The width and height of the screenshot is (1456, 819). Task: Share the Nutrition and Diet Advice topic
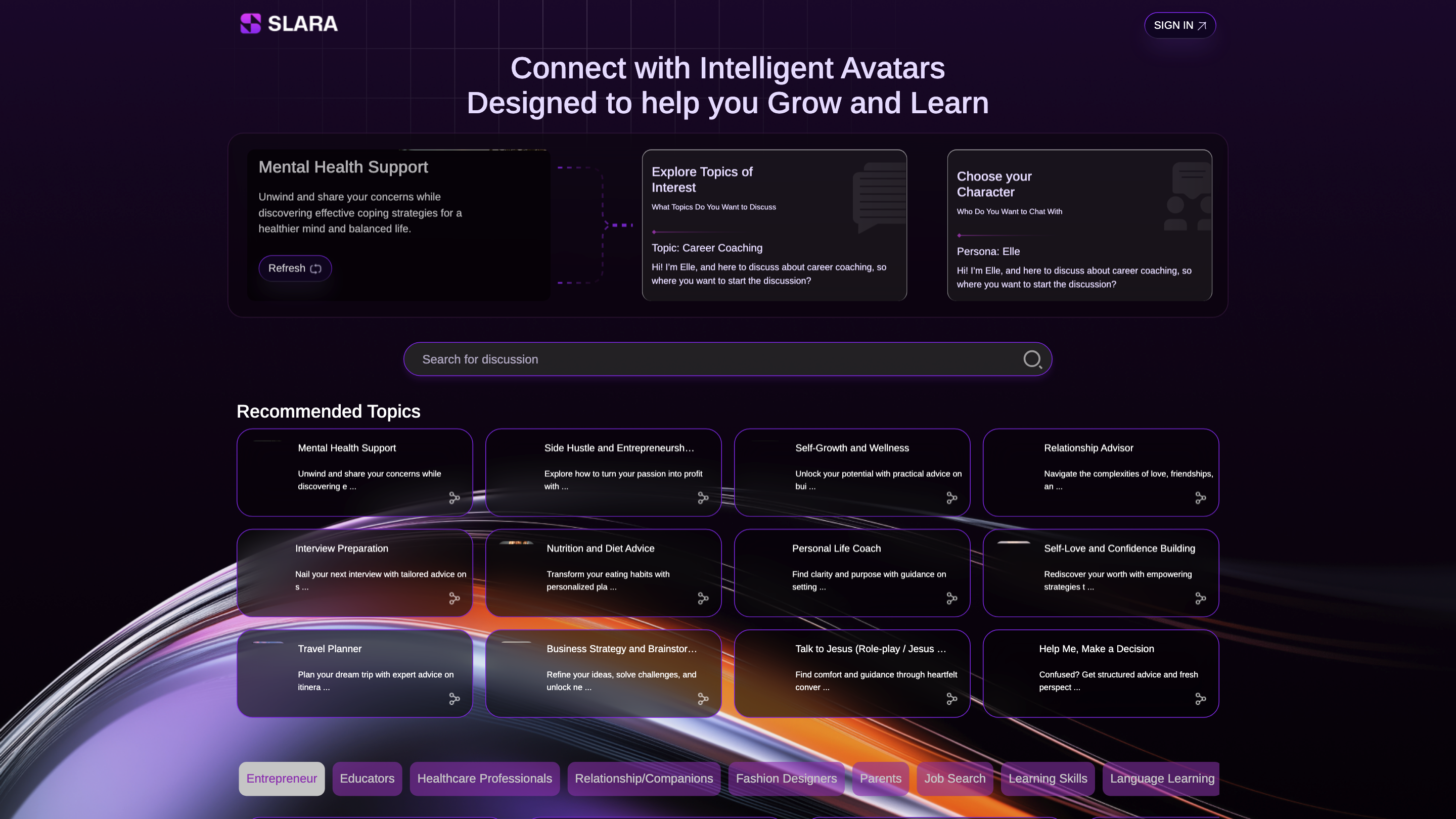pos(703,599)
